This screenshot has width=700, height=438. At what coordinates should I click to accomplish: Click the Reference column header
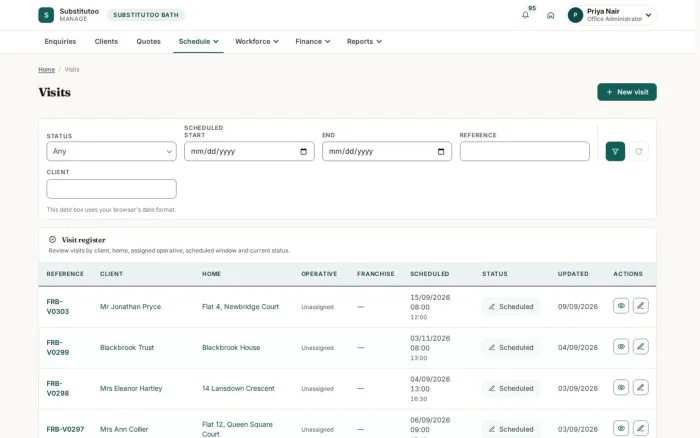(x=65, y=274)
